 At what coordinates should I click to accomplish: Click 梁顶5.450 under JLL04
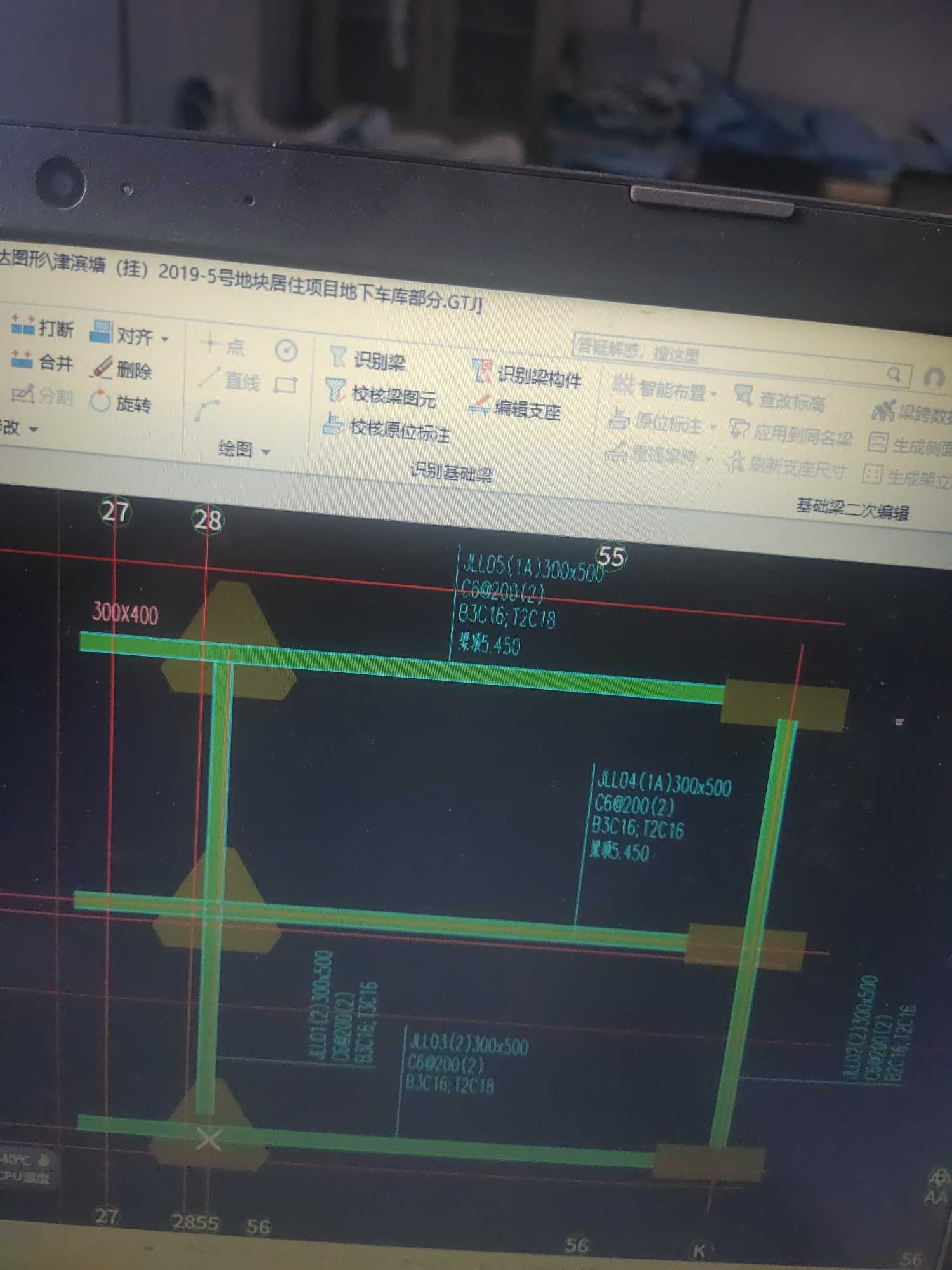[x=619, y=851]
